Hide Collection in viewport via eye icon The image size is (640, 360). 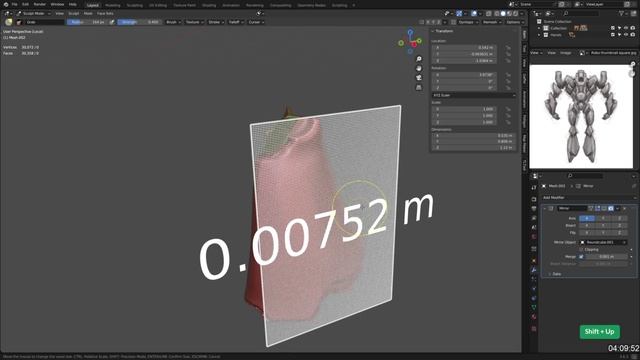coord(626,28)
